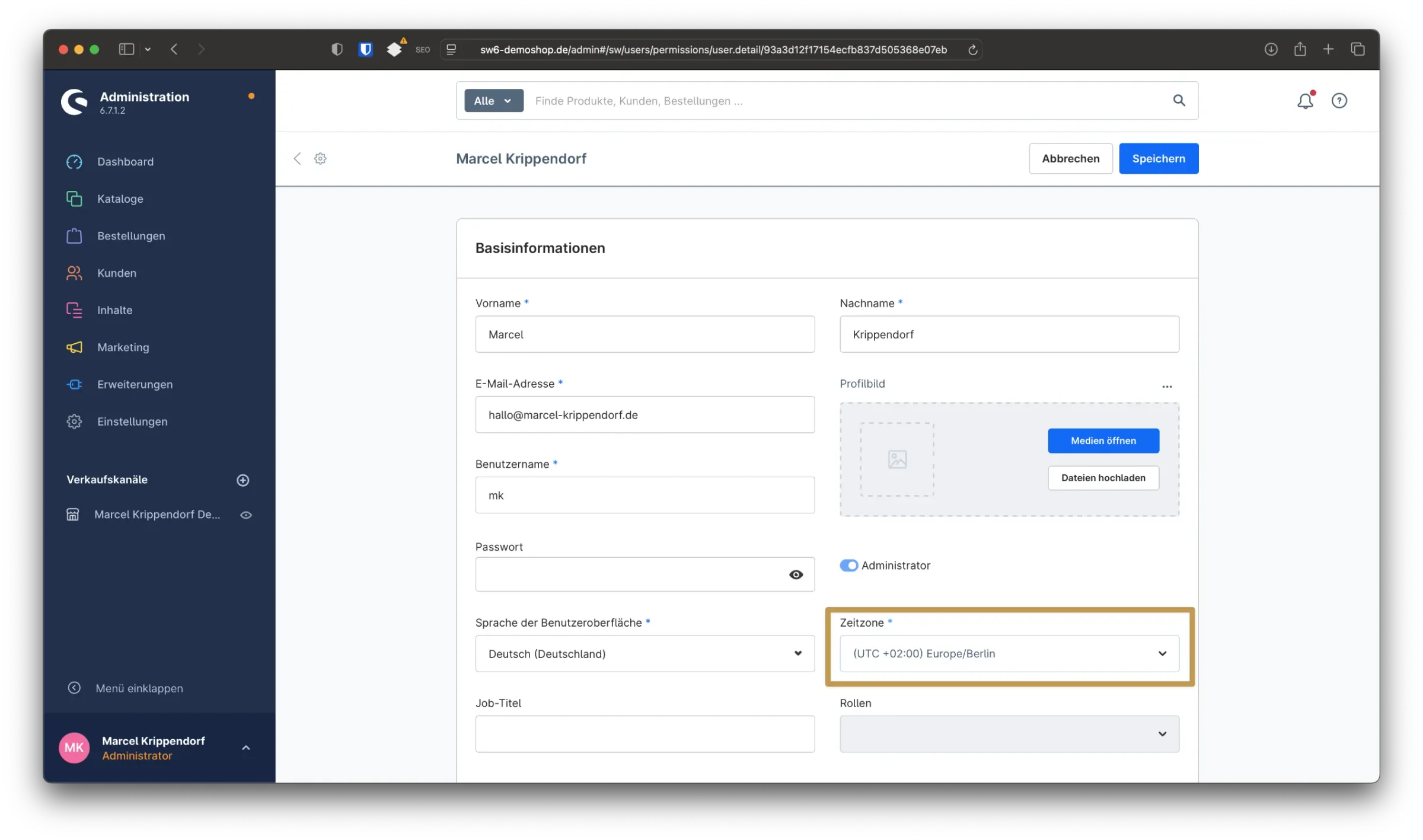Select the Marketing megaphone icon

pos(74,347)
